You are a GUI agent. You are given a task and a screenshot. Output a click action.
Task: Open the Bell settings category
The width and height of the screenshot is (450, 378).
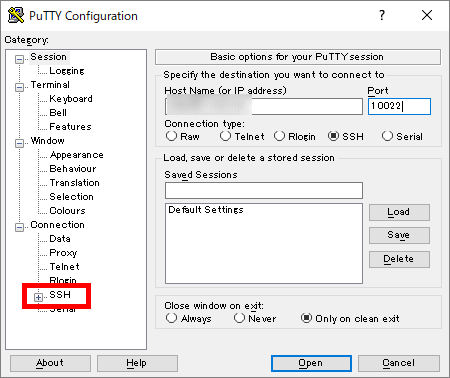pos(58,113)
